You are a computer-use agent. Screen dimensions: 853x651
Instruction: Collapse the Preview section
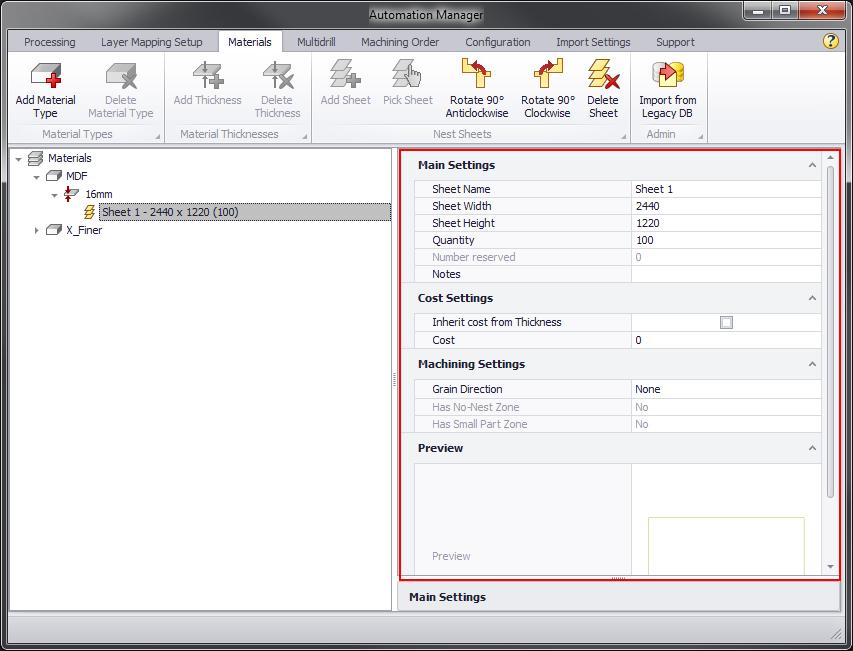[812, 448]
